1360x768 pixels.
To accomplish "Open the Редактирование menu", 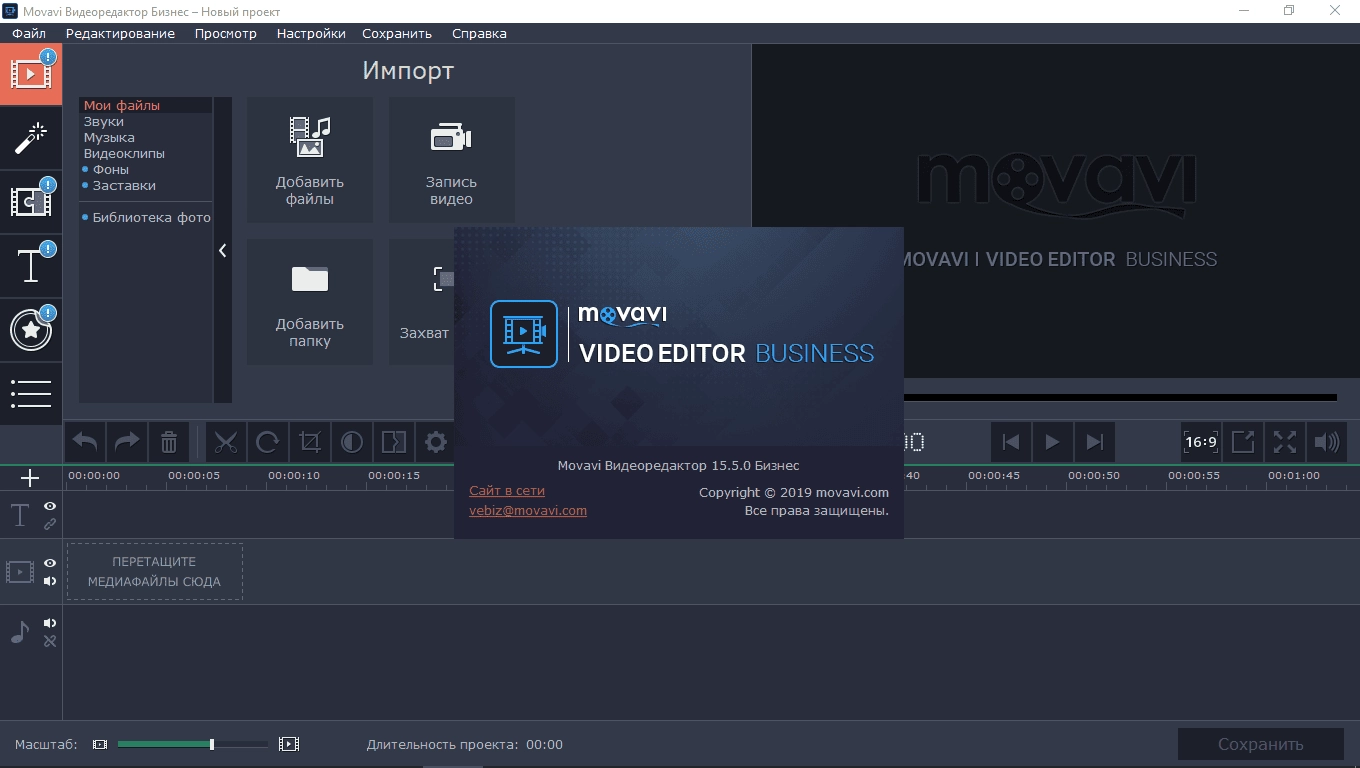I will (x=120, y=33).
